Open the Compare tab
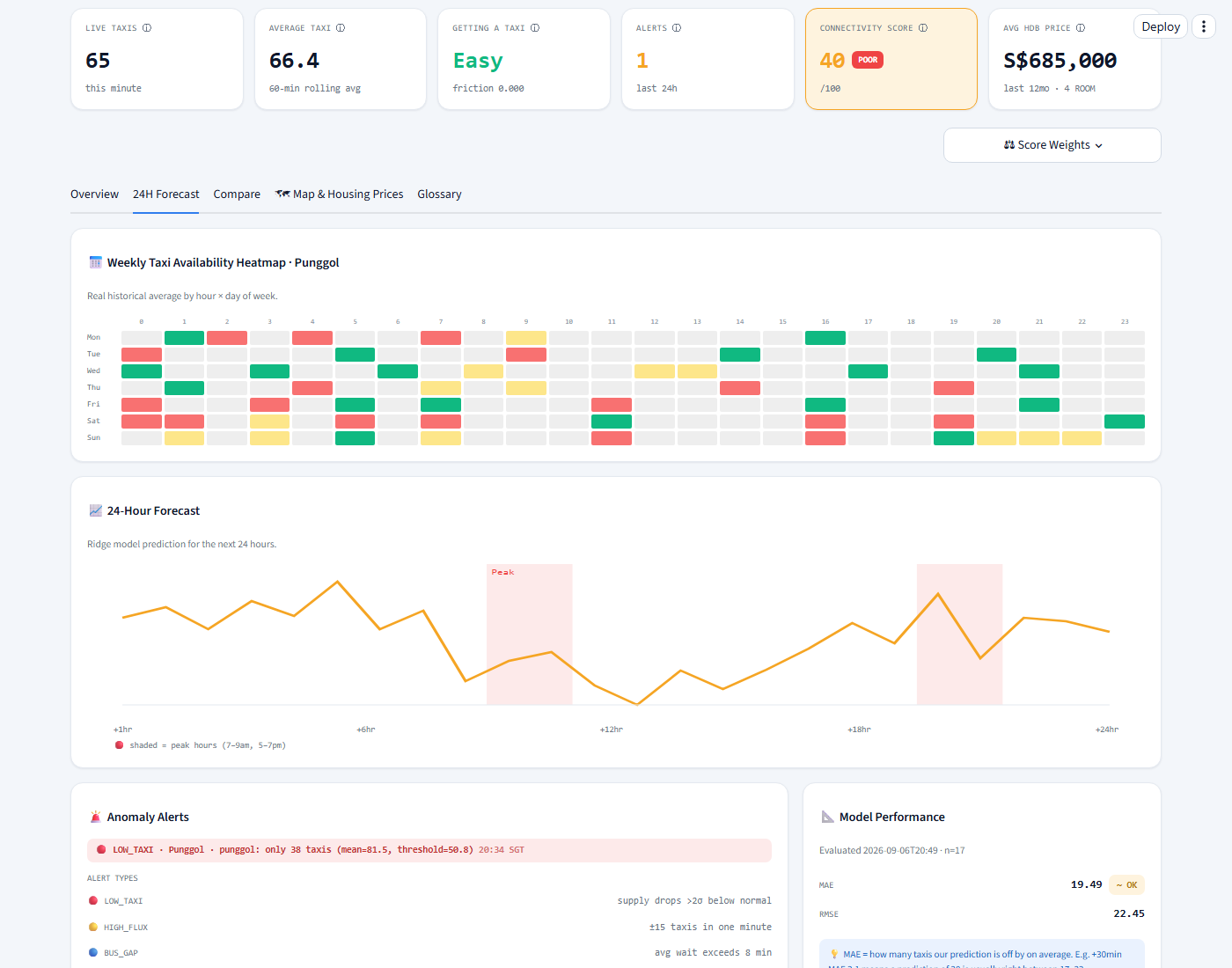Screen dimensions: 1232x968 (x=237, y=194)
